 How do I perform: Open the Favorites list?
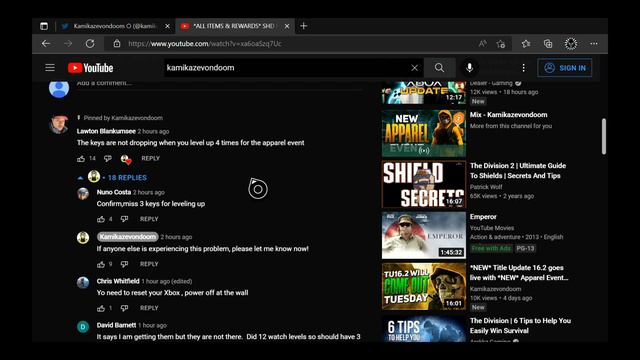click(x=526, y=44)
